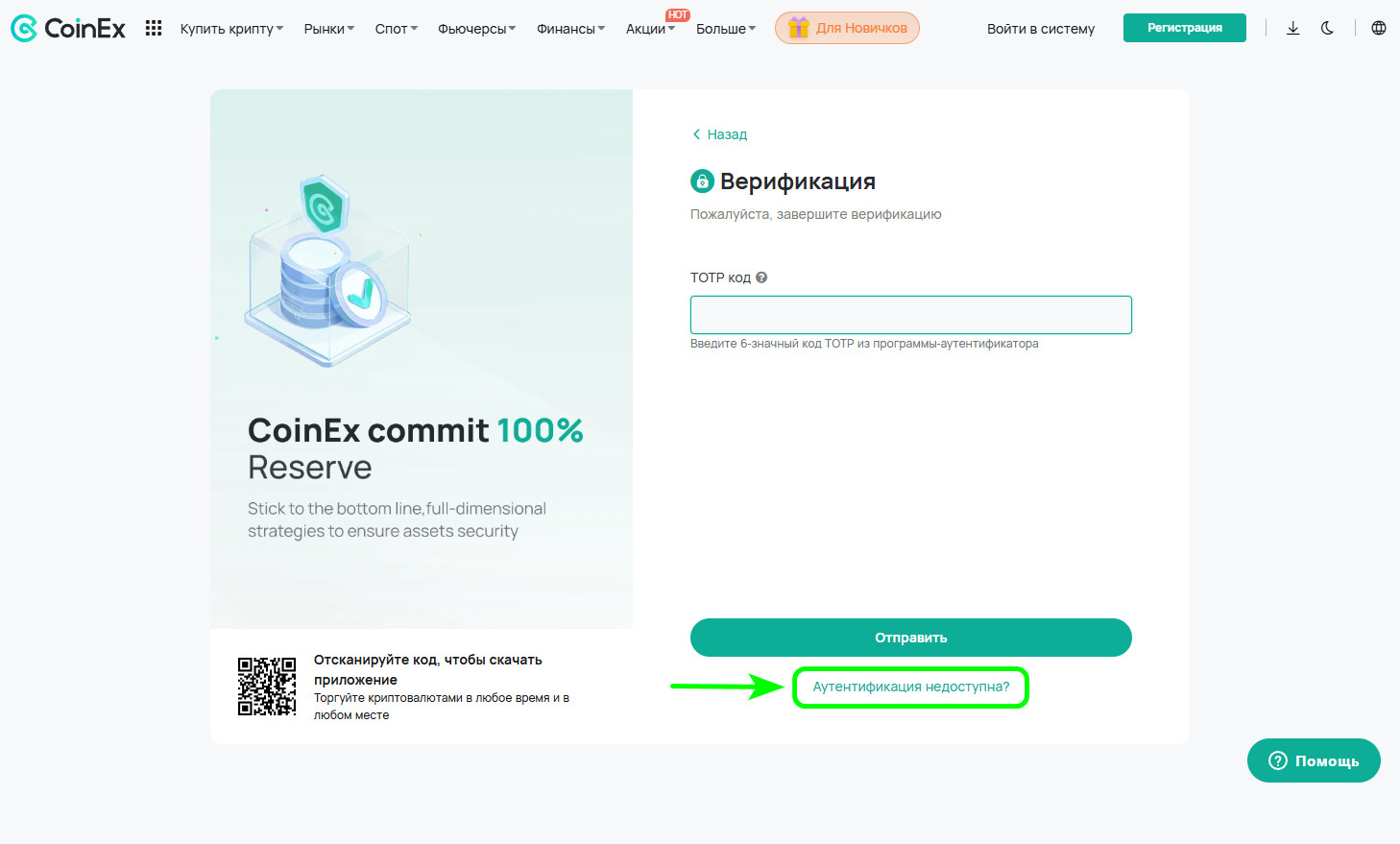This screenshot has height=844, width=1400.
Task: Expand the Фьючерсы dropdown menu
Action: [x=476, y=29]
